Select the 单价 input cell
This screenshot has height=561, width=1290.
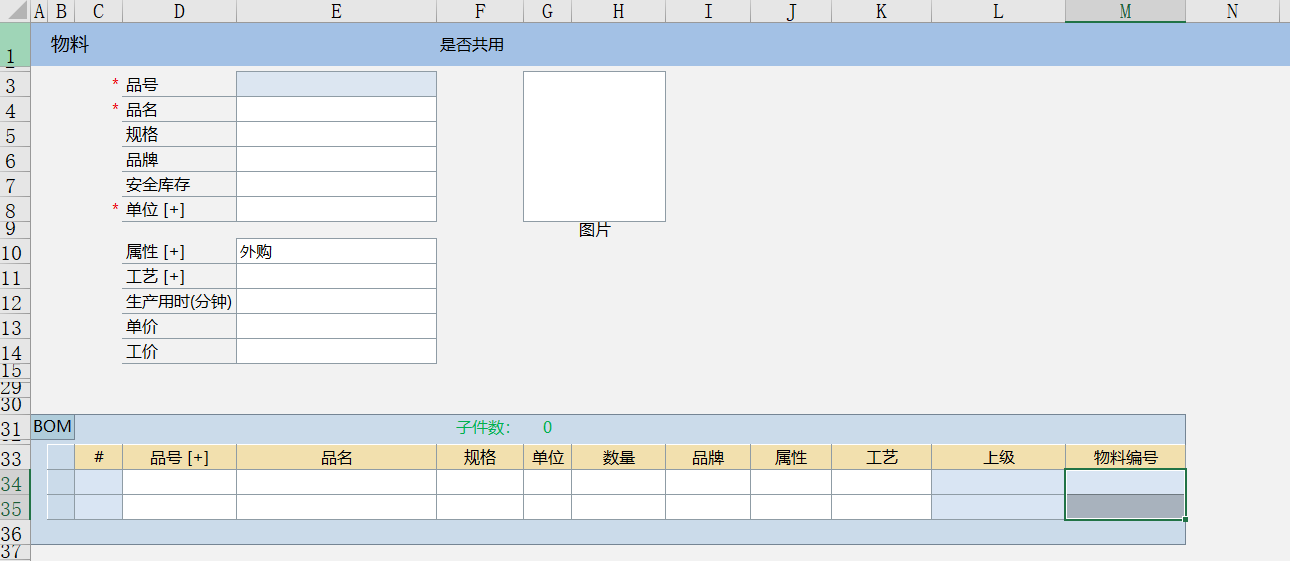coord(336,327)
